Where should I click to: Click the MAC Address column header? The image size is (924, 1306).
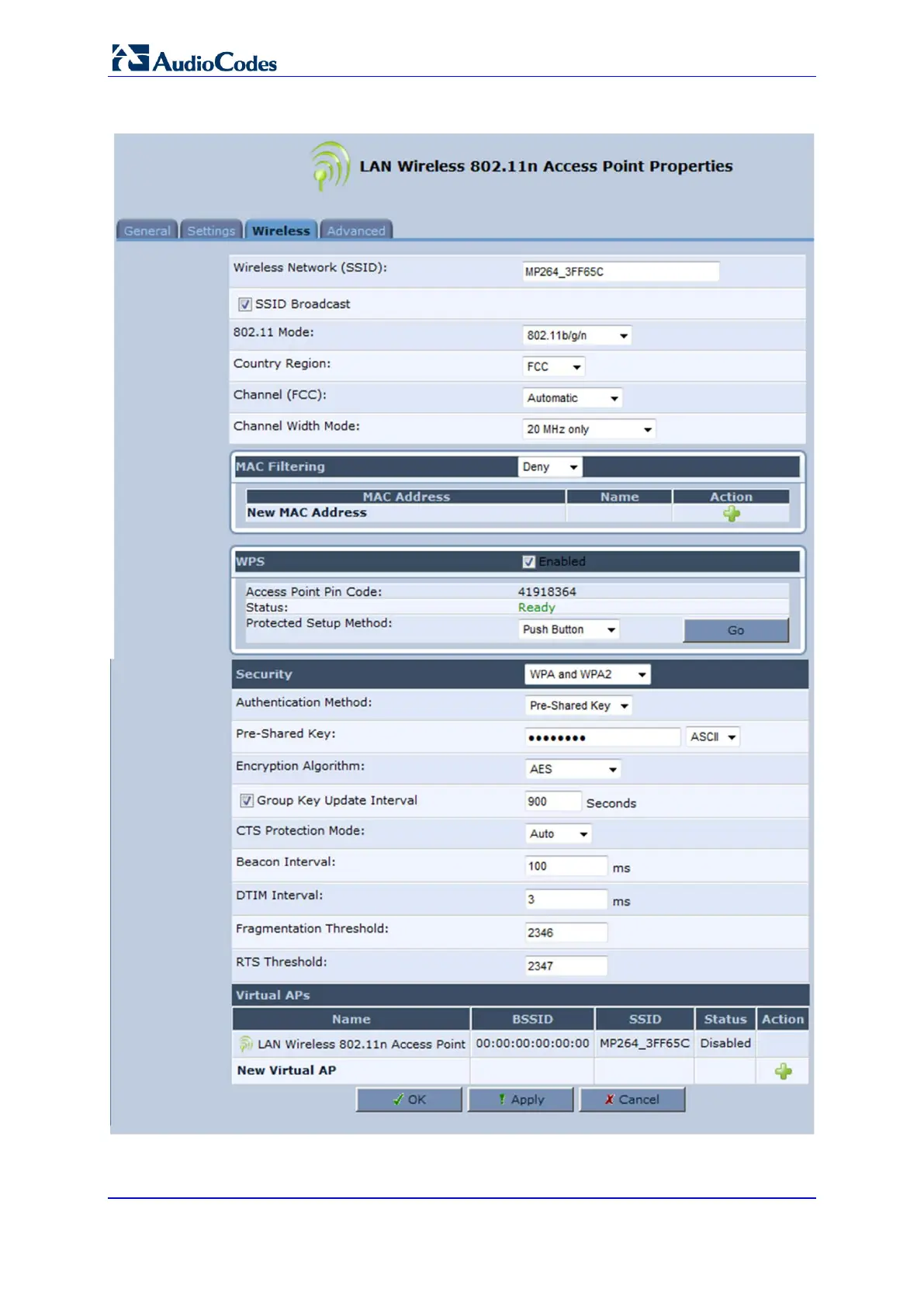click(x=407, y=497)
